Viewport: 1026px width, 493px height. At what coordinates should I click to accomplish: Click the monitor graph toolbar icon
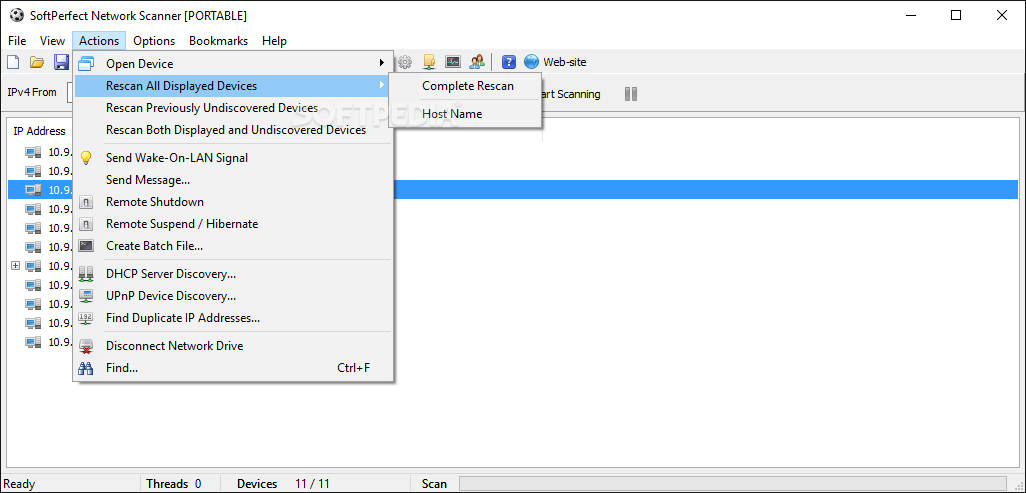coord(453,62)
